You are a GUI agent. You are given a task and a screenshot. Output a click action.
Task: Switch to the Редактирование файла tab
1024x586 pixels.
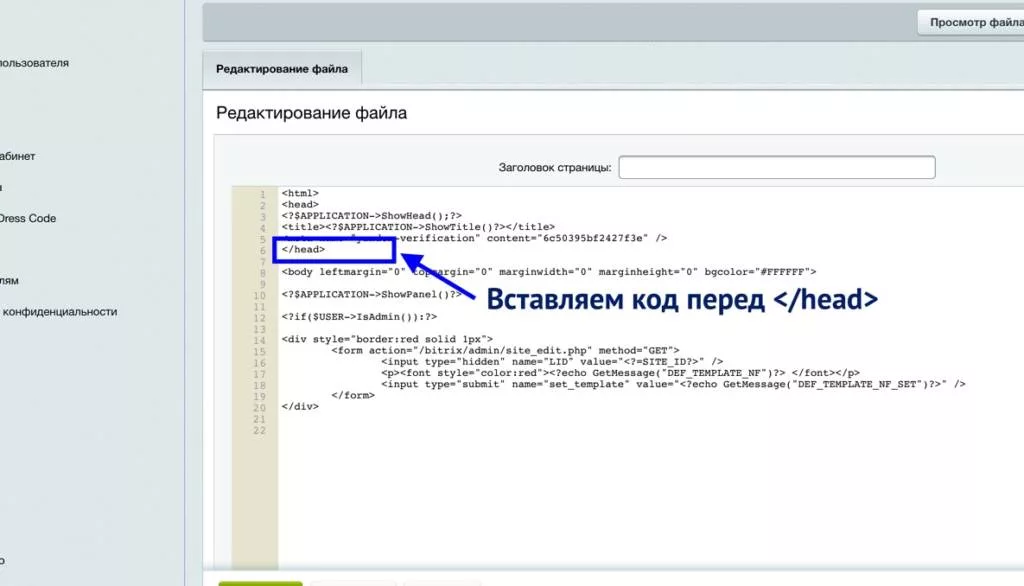pos(282,69)
